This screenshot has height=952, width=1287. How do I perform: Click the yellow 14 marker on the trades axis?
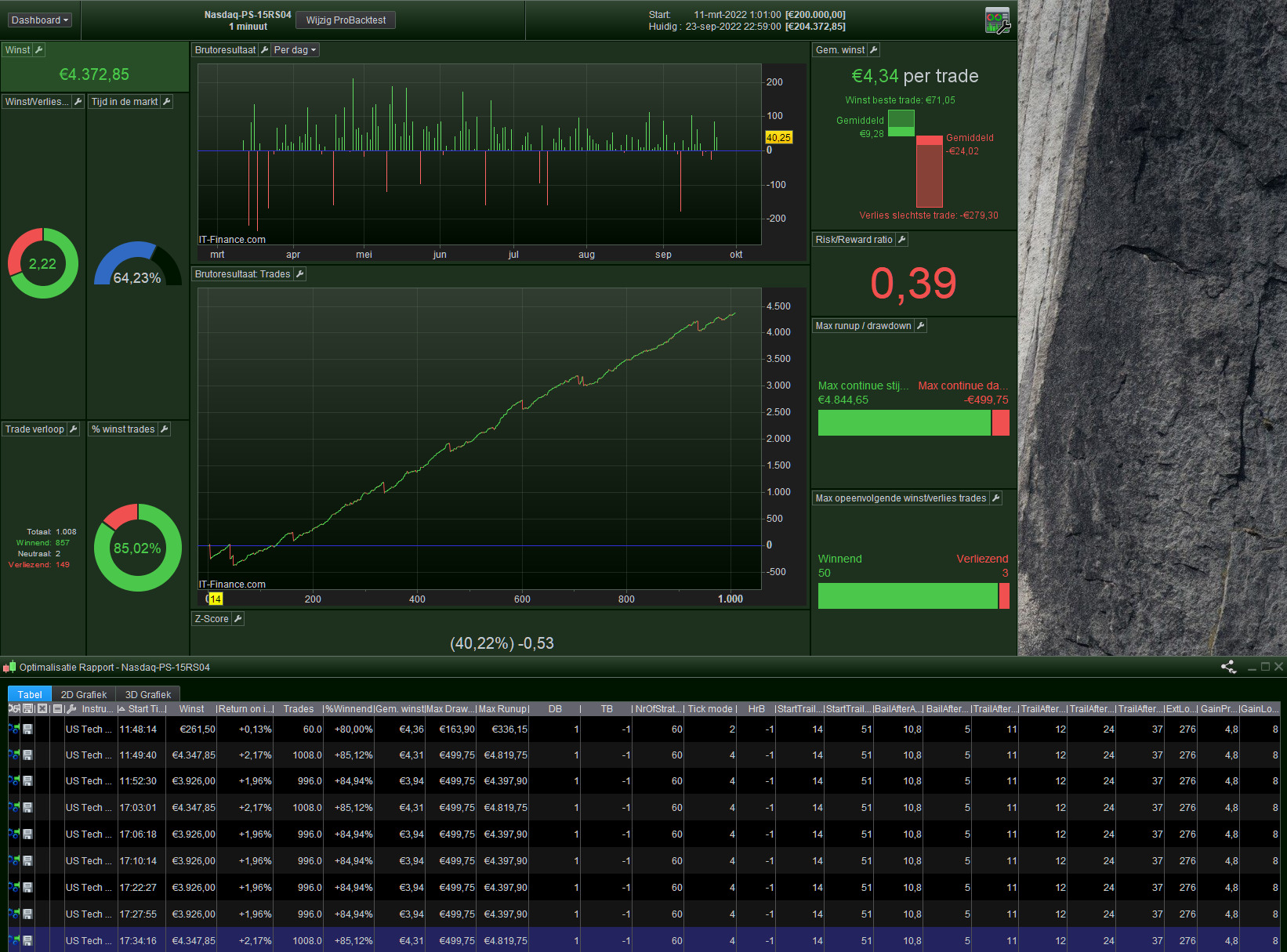(216, 599)
